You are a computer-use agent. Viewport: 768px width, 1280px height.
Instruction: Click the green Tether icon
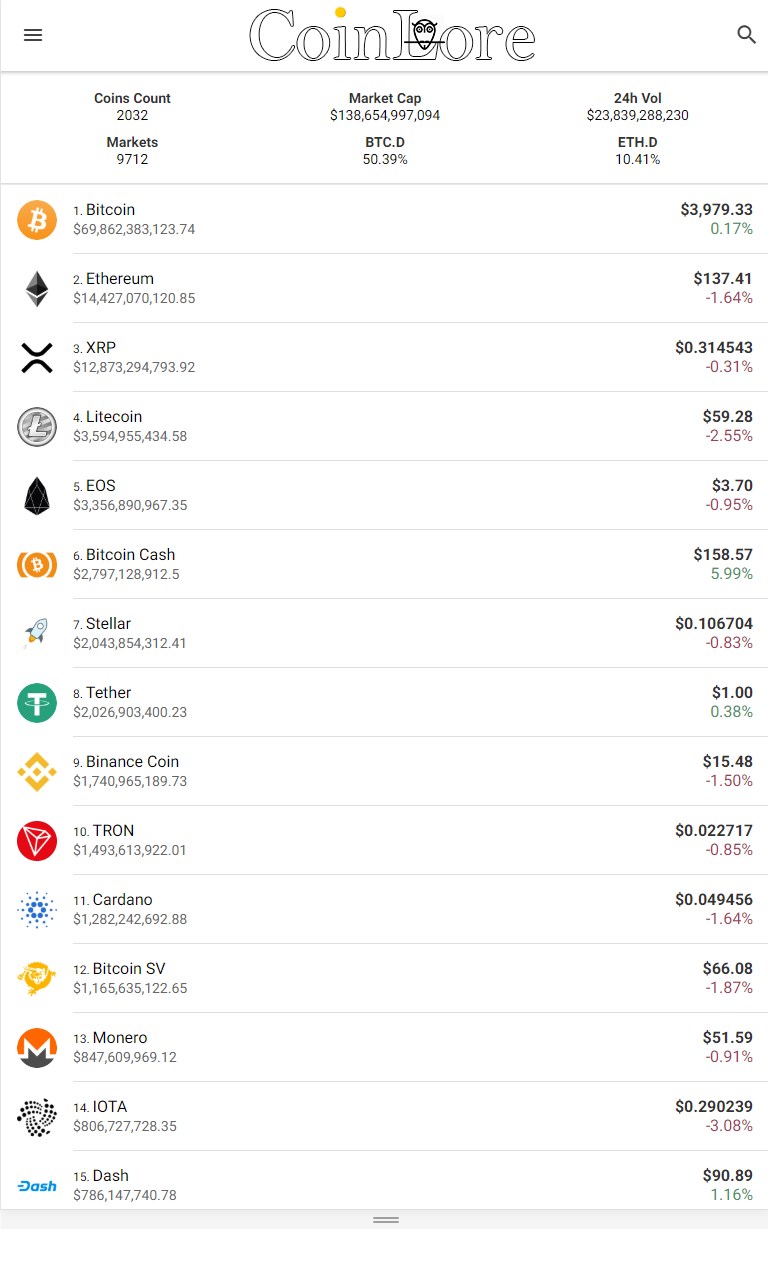37,703
